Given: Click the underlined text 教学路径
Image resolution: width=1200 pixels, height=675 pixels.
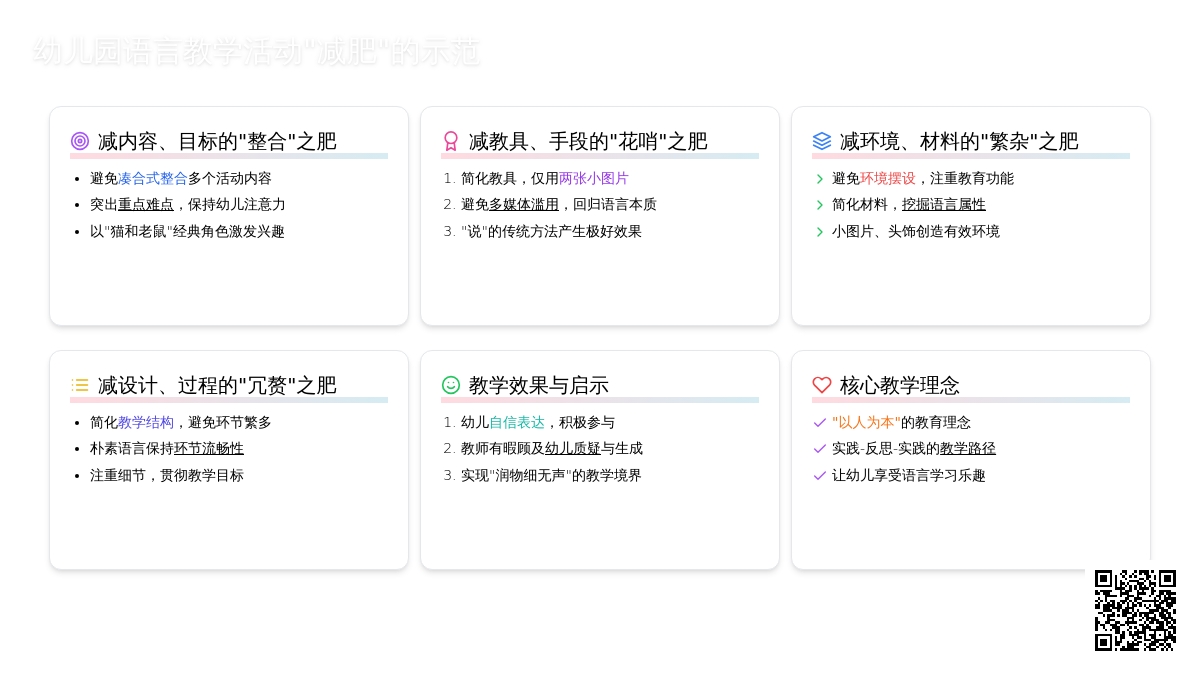Looking at the screenshot, I should (x=968, y=449).
